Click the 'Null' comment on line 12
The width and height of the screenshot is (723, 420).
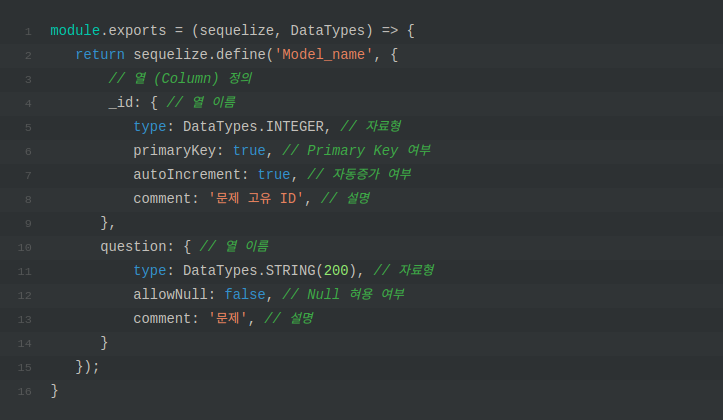pyautogui.click(x=323, y=295)
